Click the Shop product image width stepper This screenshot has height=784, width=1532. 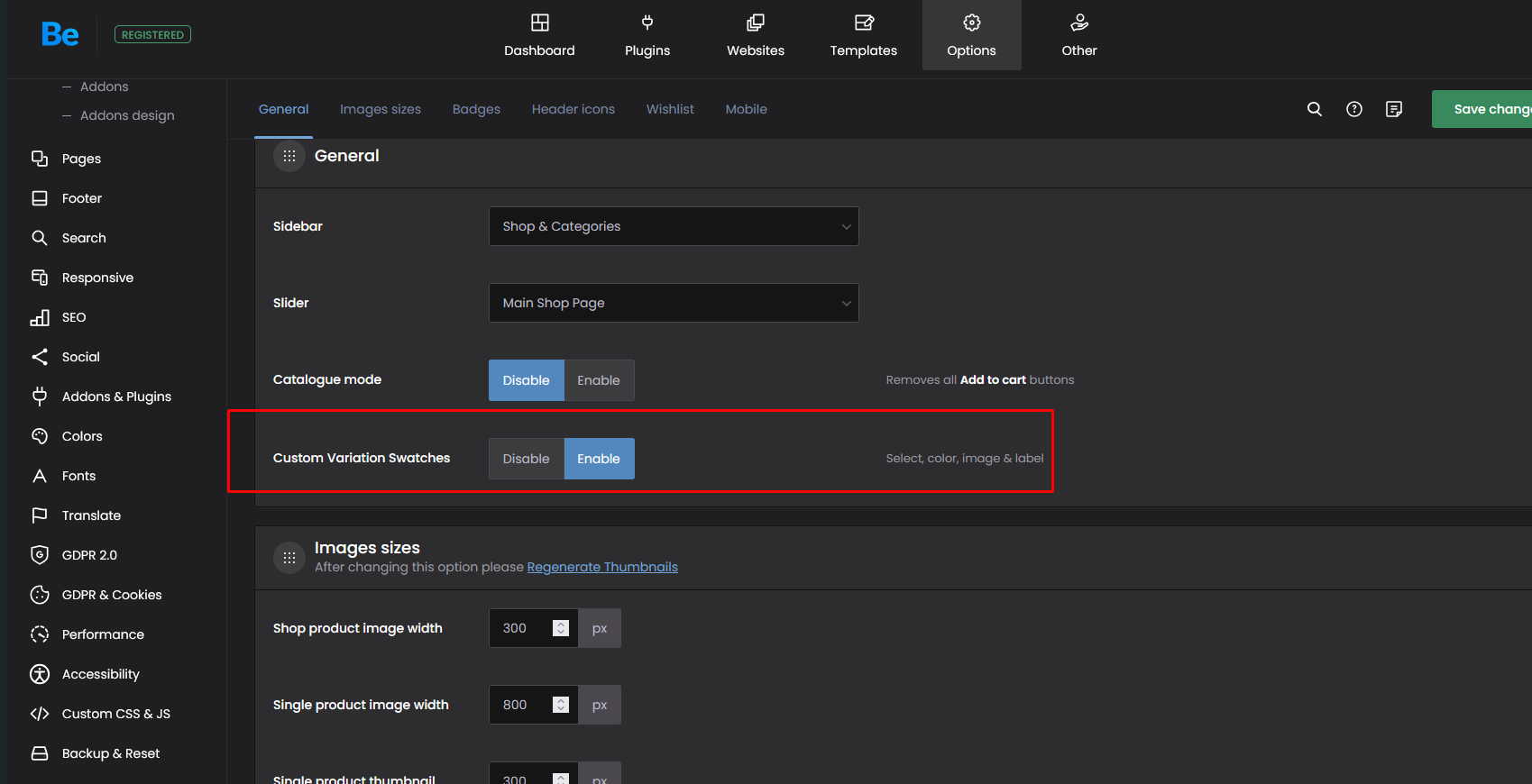[561, 628]
